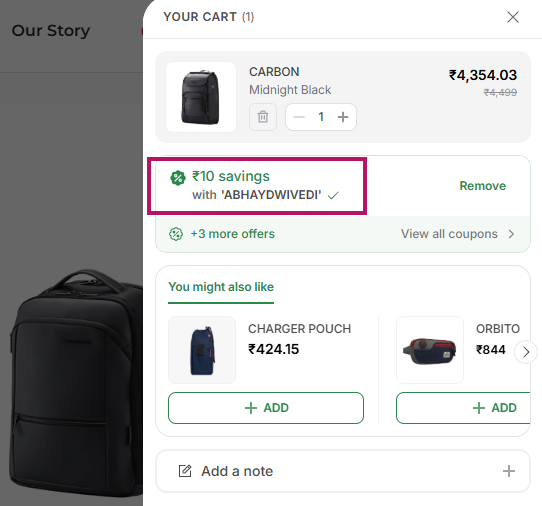This screenshot has width=542, height=506.
Task: Close the Your Cart panel
Action: [x=513, y=17]
